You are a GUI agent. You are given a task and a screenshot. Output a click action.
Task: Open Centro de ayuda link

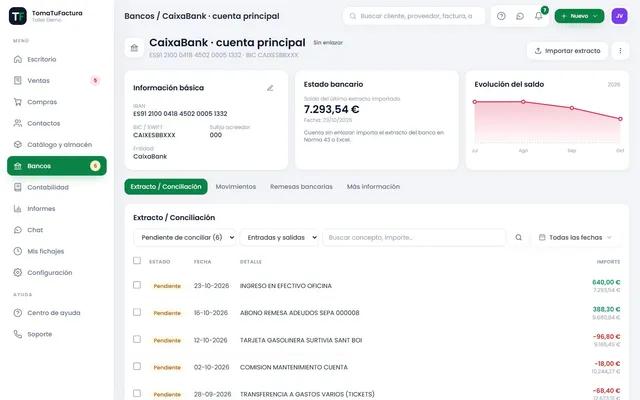point(57,313)
